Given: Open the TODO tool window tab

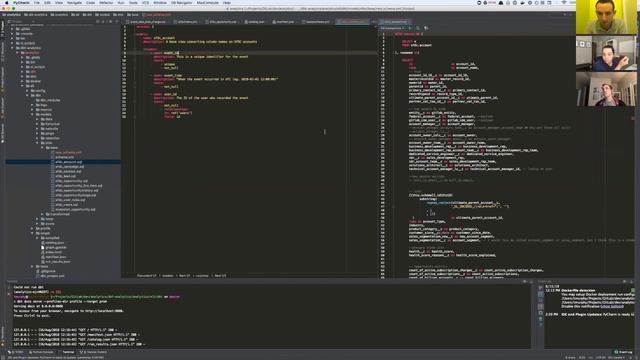Looking at the screenshot, I should coord(16,352).
